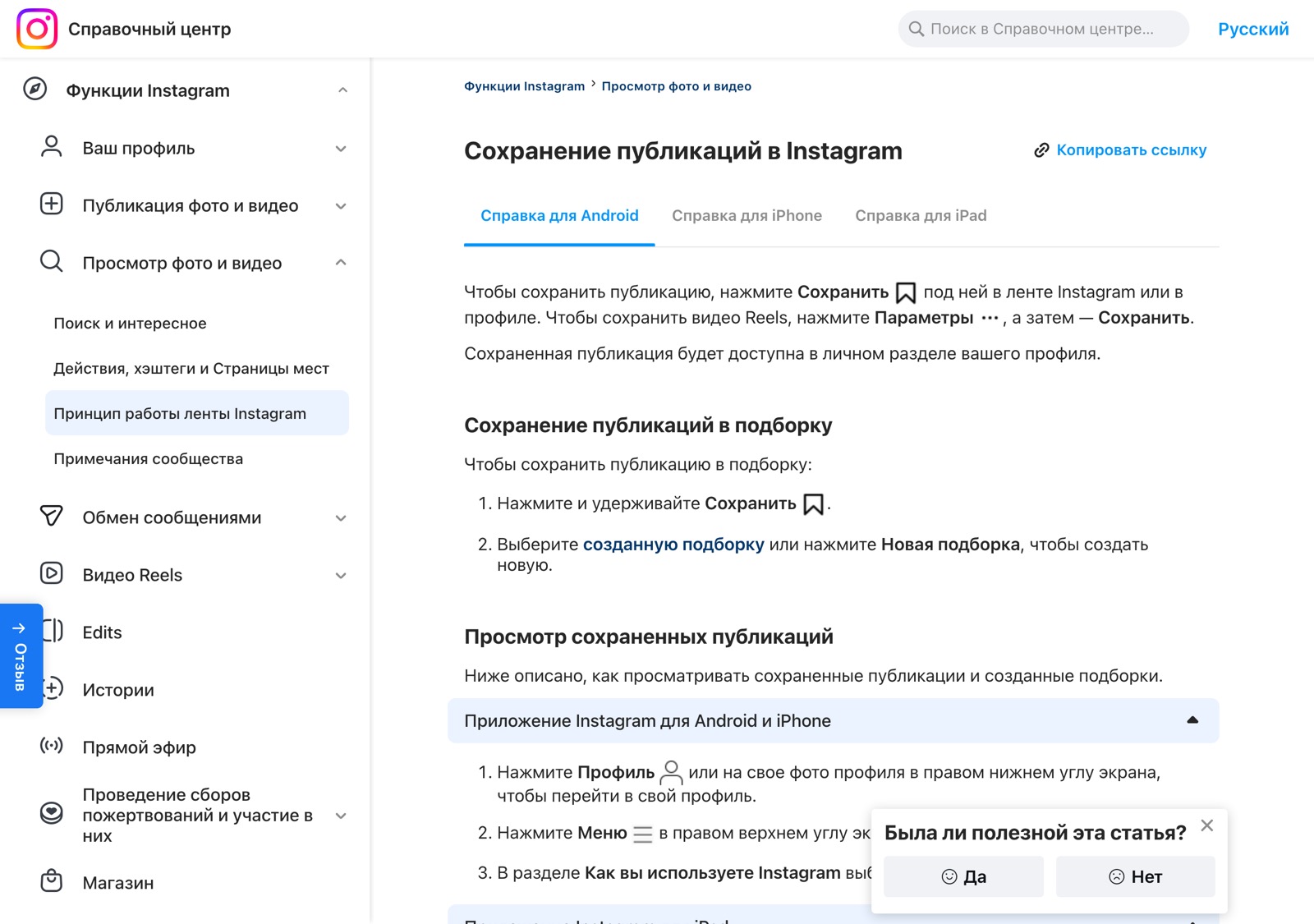
Task: Open the Истории sidebar item
Action: 118,690
